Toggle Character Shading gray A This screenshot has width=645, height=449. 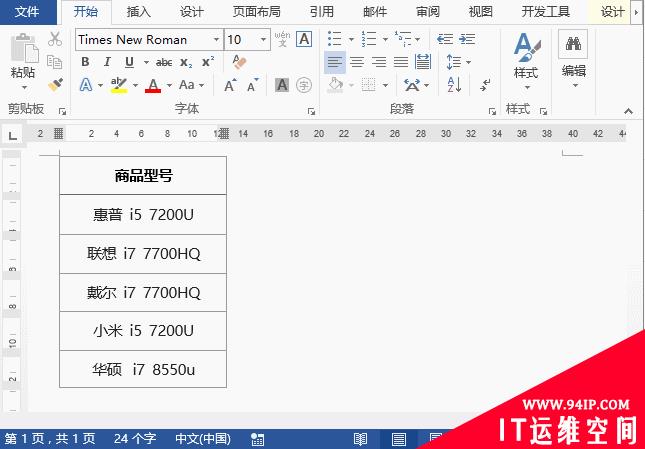pos(282,85)
